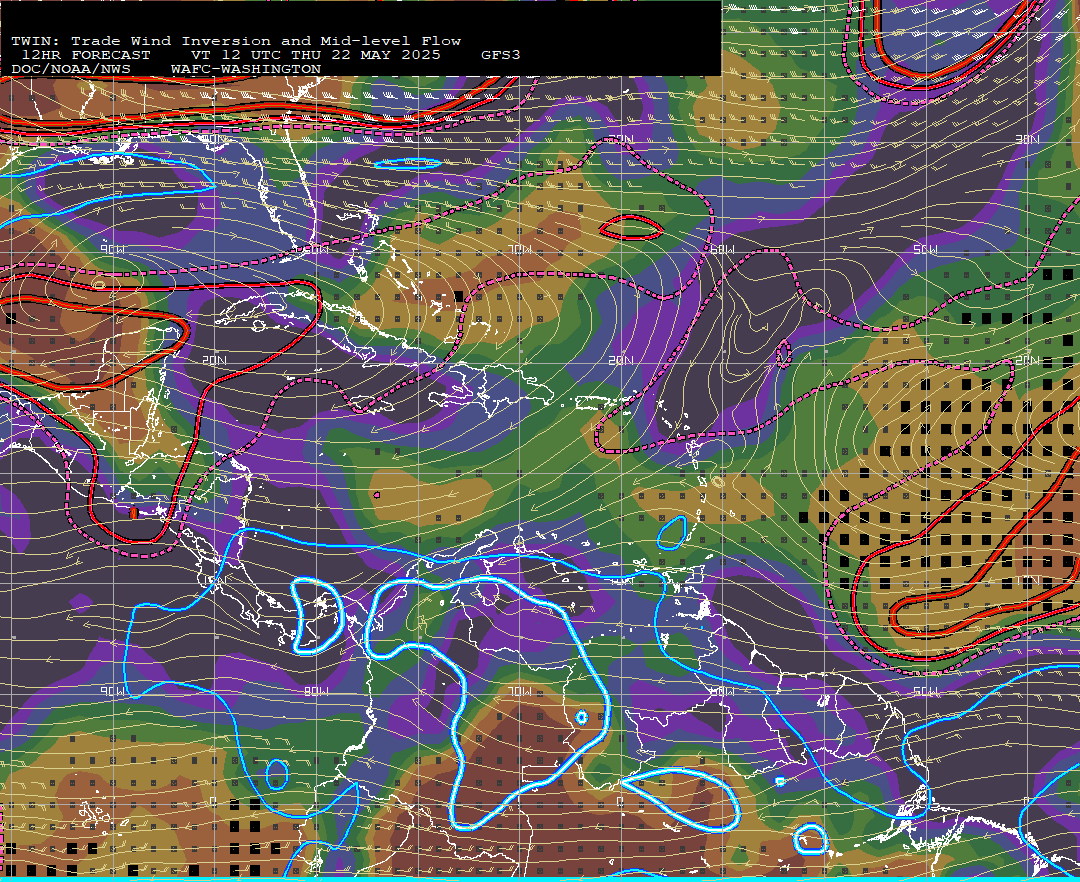Click the "TWIN: Trade Wind Inversion and Mid-level Flow" title
Screen dimensions: 1080x882
pos(236,41)
